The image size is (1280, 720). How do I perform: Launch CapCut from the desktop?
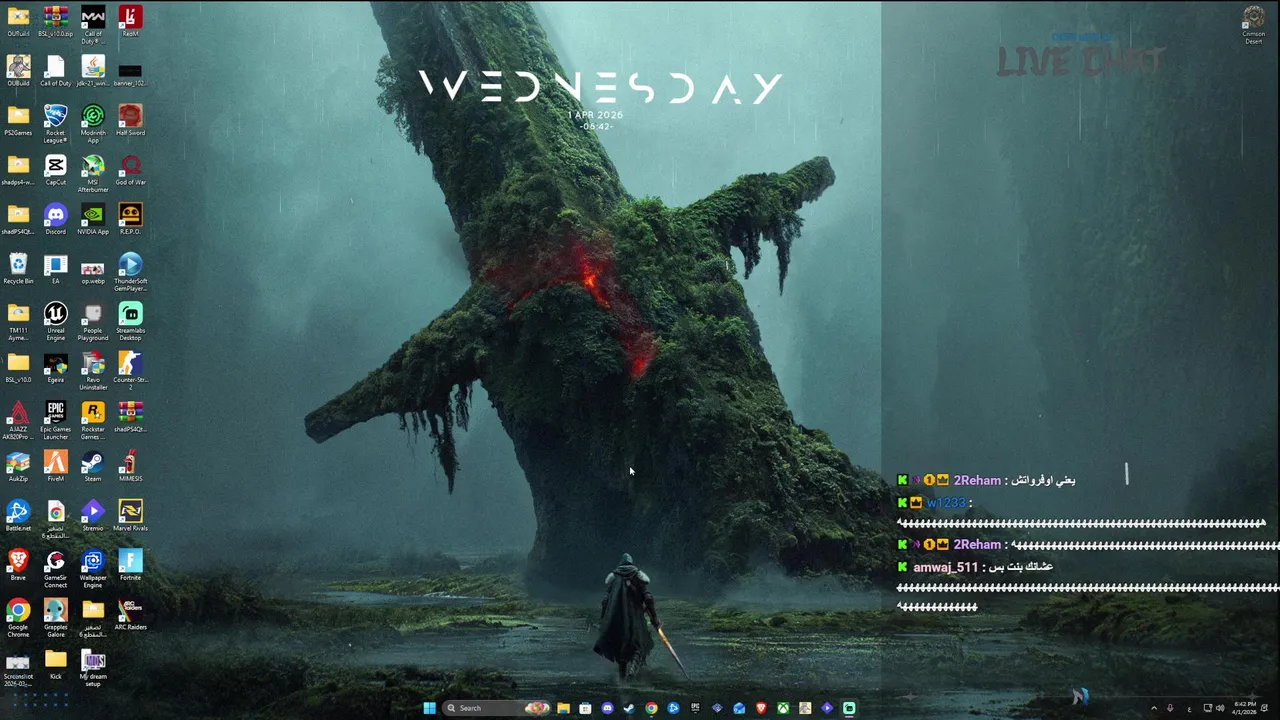(56, 169)
